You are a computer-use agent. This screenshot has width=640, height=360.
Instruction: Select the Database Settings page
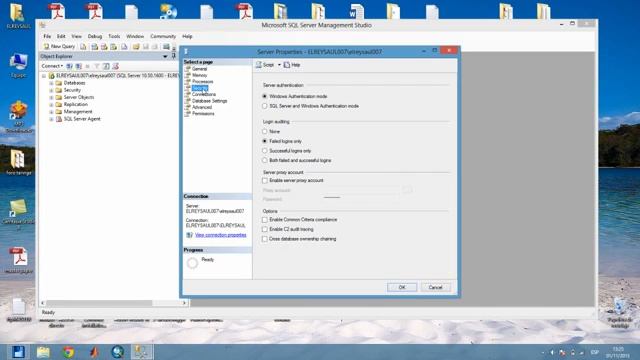[209, 101]
